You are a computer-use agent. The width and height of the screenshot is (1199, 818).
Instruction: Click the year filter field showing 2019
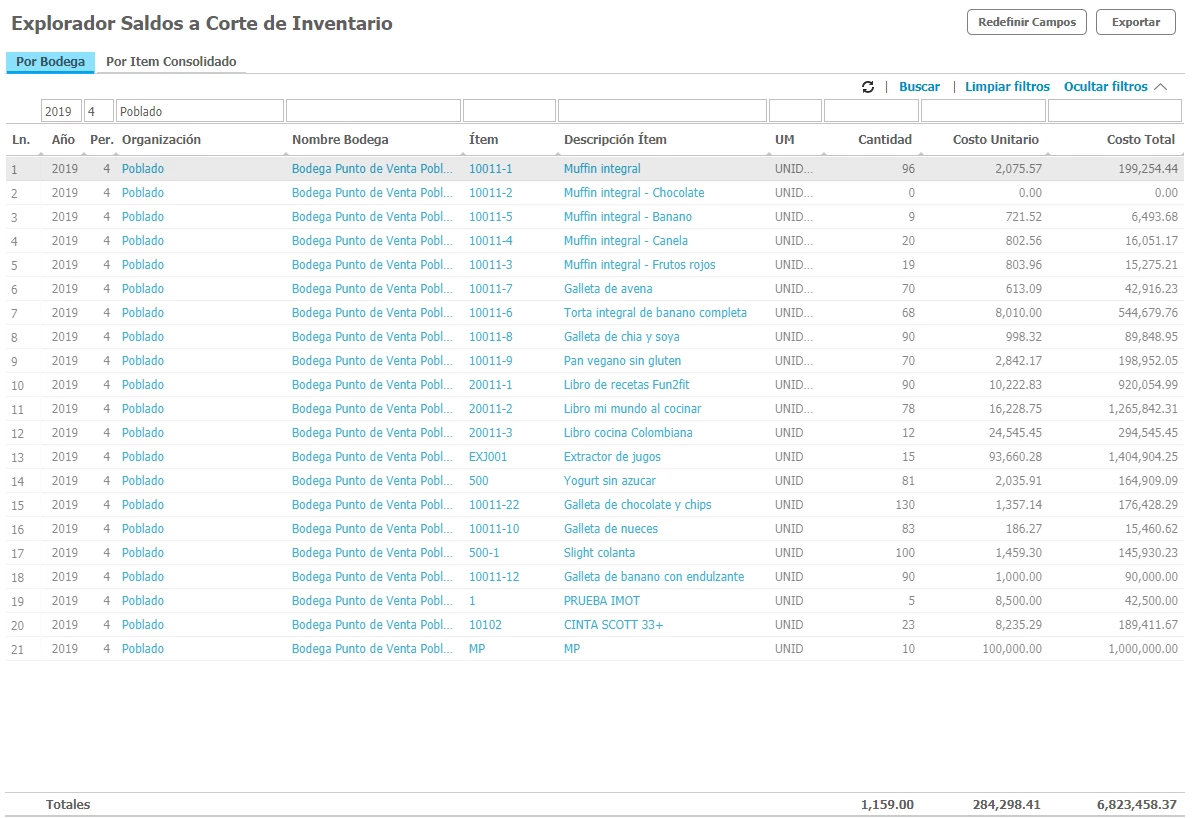click(61, 111)
